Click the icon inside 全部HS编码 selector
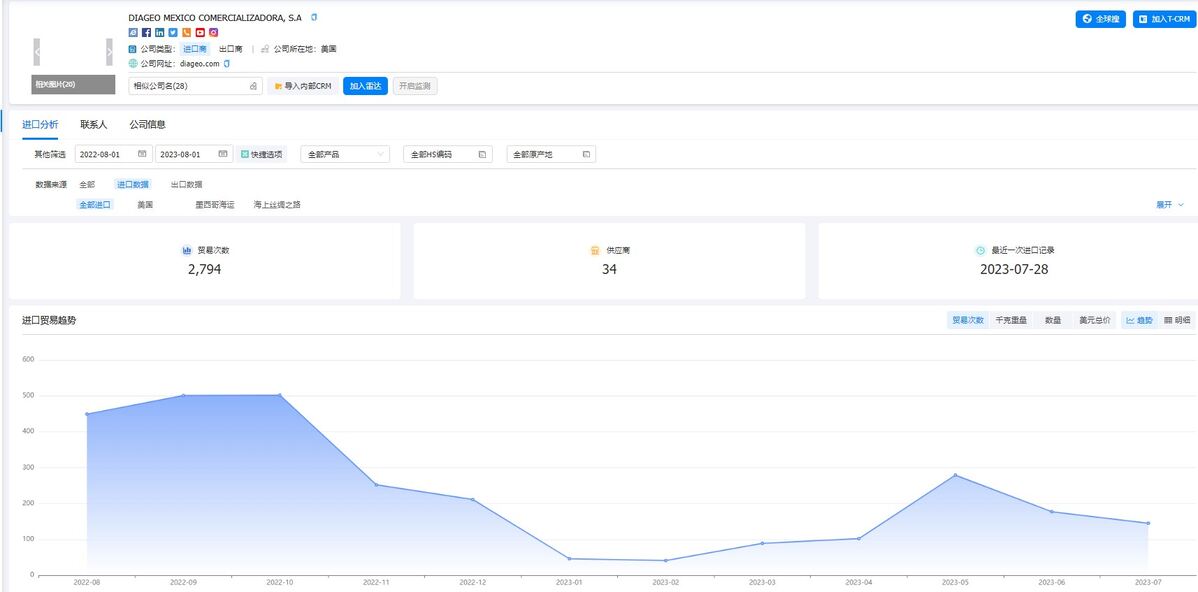The image size is (1198, 592). [x=482, y=154]
